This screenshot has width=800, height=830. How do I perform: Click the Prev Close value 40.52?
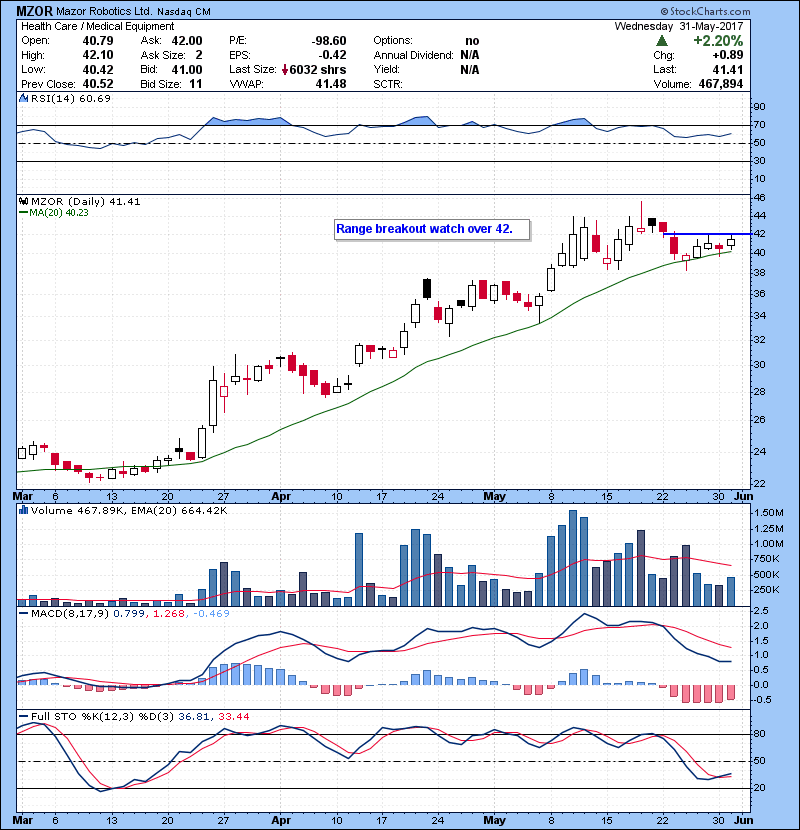98,84
